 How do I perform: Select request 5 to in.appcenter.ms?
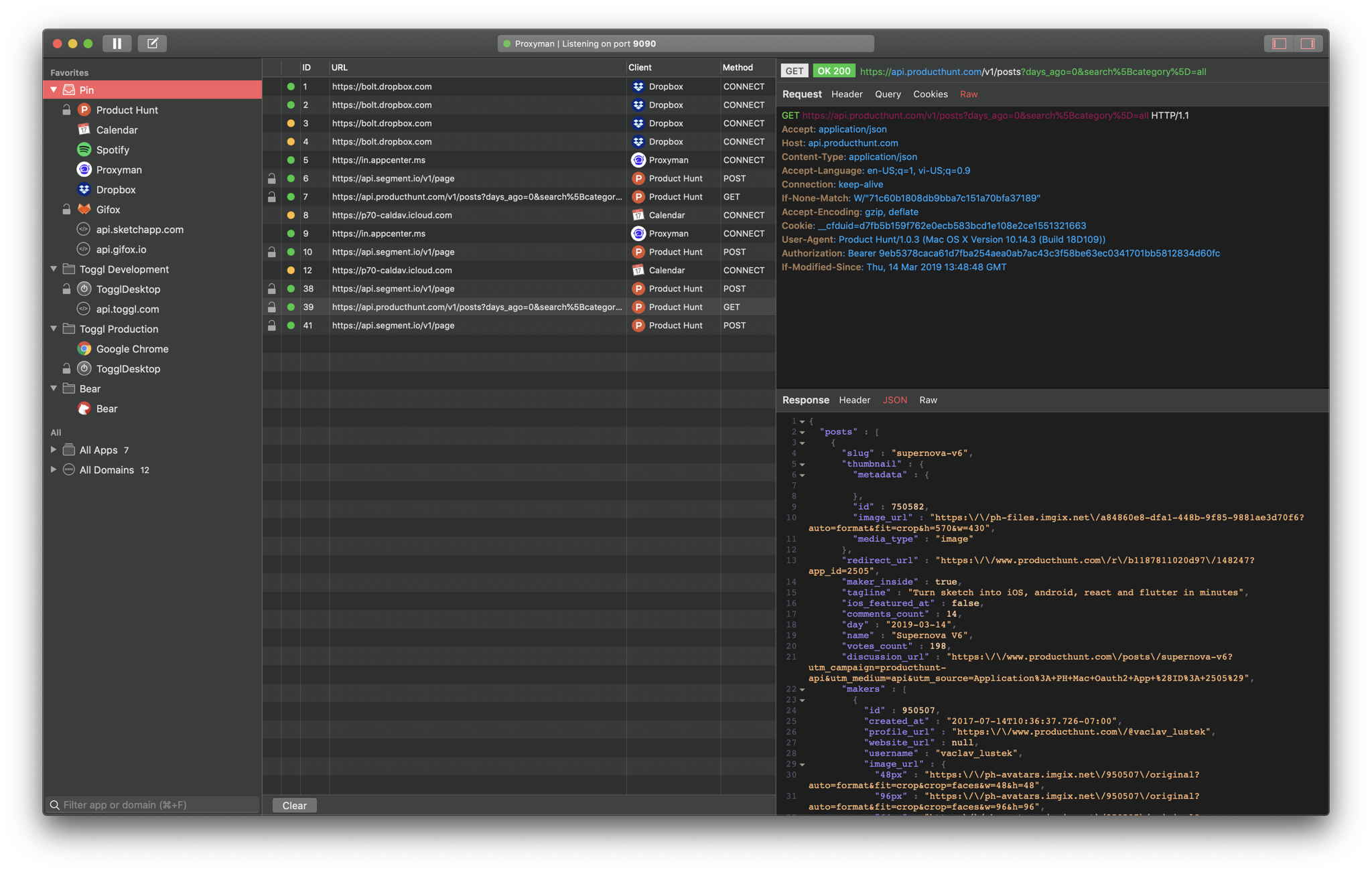pos(519,160)
